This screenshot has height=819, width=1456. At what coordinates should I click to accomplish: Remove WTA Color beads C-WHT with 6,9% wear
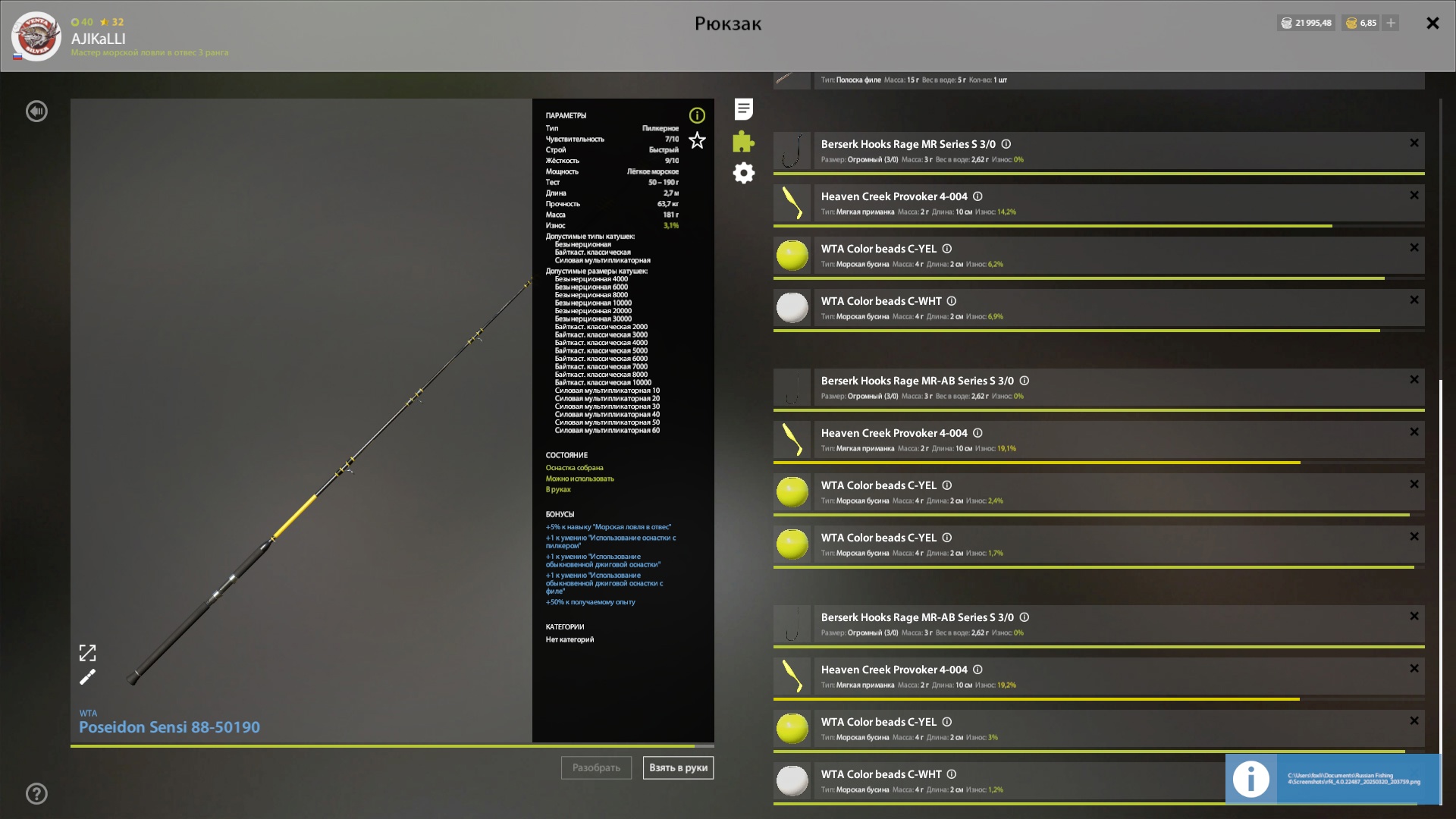[x=1414, y=300]
